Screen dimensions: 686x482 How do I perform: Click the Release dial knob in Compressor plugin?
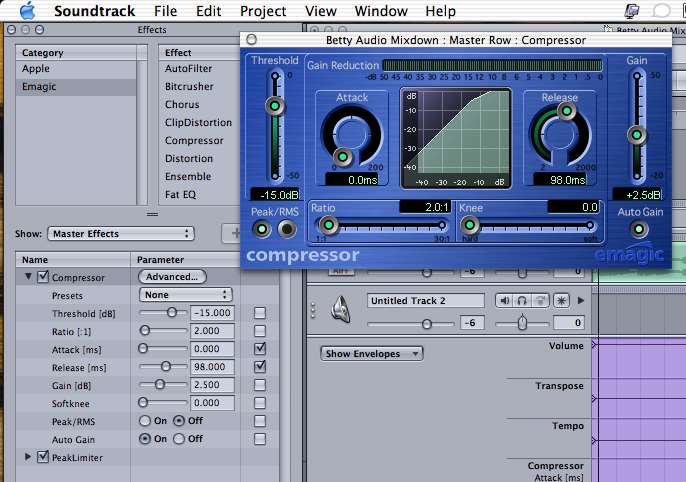[566, 111]
